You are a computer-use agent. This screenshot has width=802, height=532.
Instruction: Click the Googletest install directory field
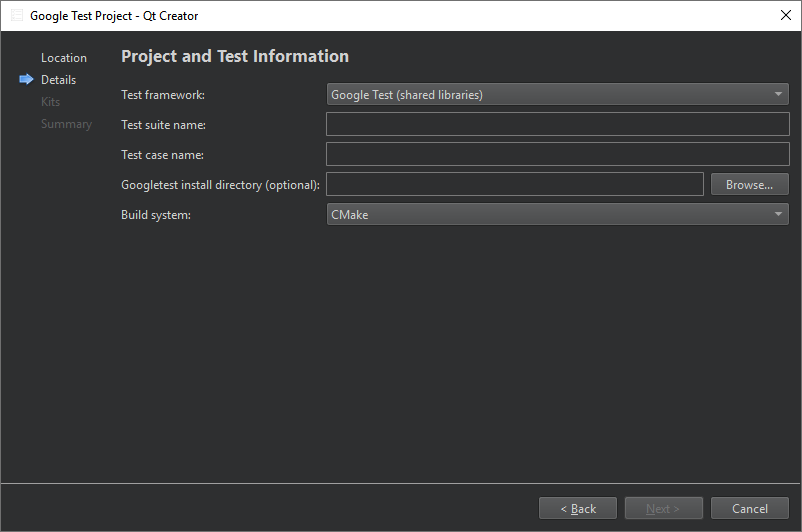coord(514,184)
